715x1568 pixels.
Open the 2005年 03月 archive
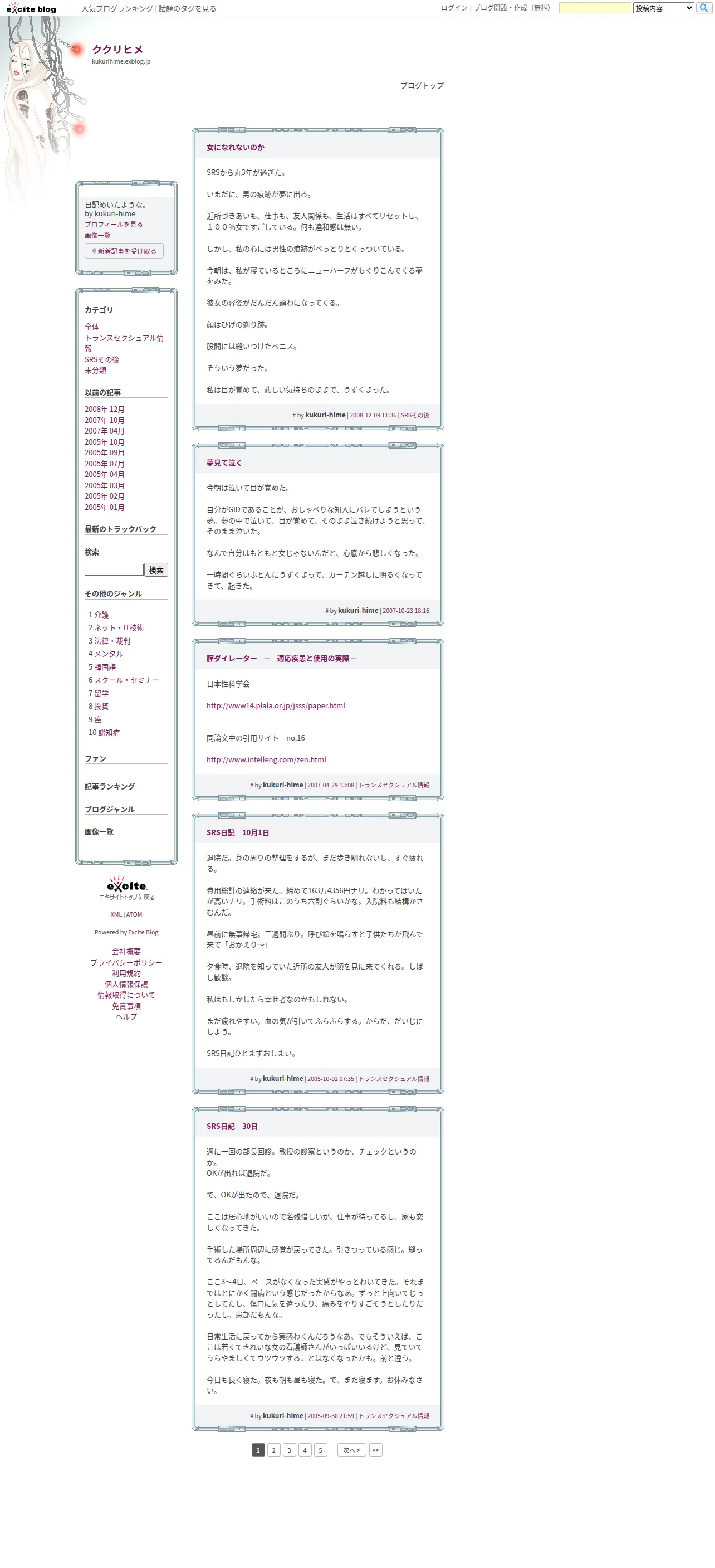click(105, 485)
